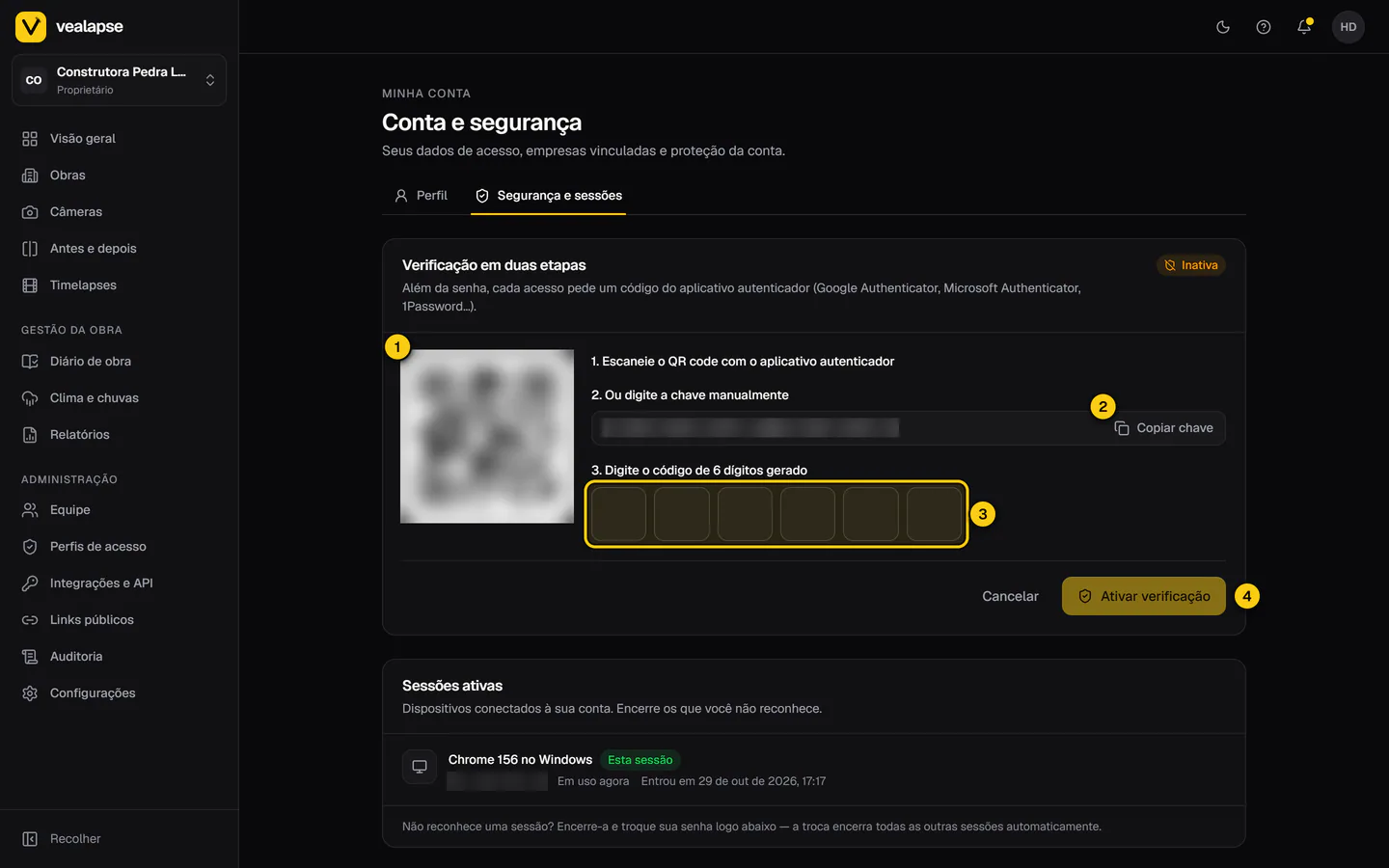Click the Inativa status badge
This screenshot has height=868, width=1389.
pos(1190,265)
